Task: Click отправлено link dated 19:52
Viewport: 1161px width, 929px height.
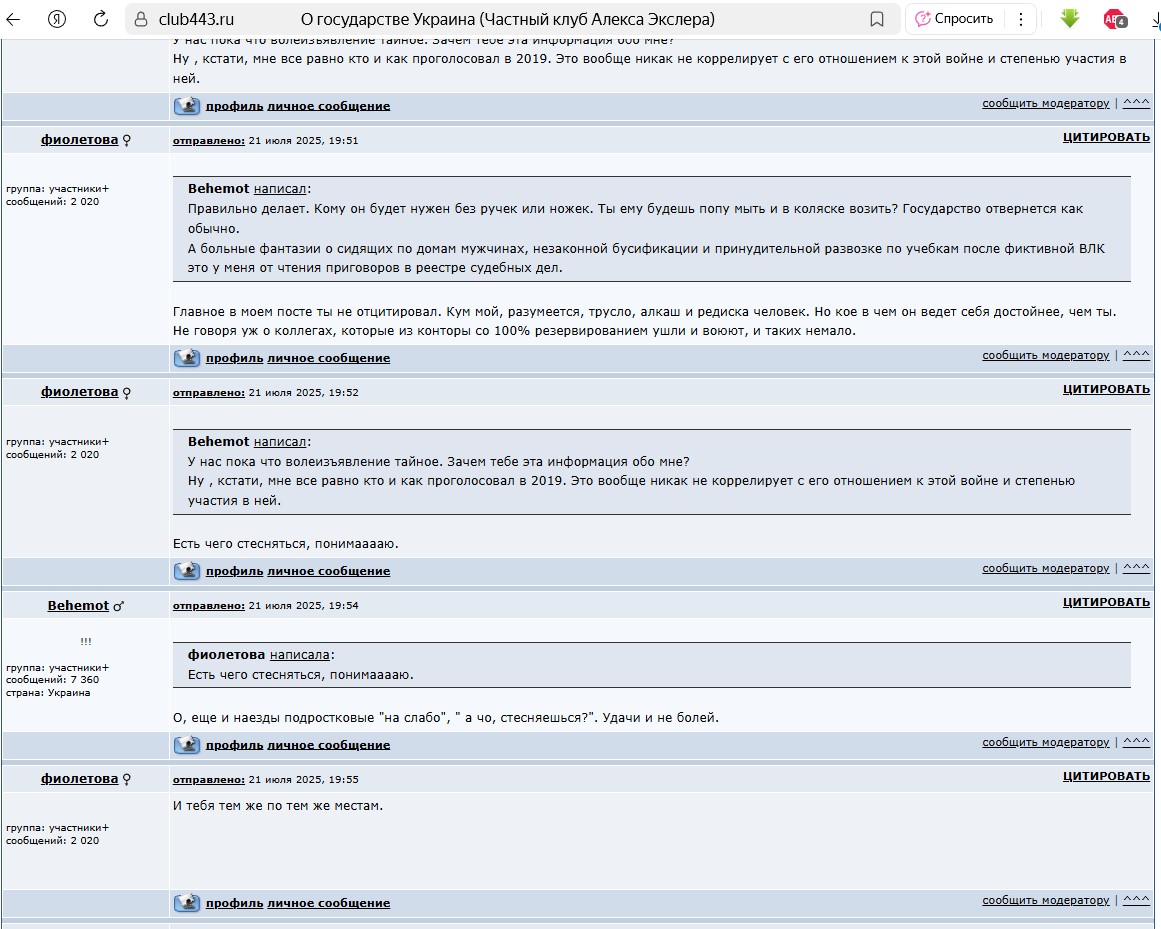Action: click(x=209, y=393)
